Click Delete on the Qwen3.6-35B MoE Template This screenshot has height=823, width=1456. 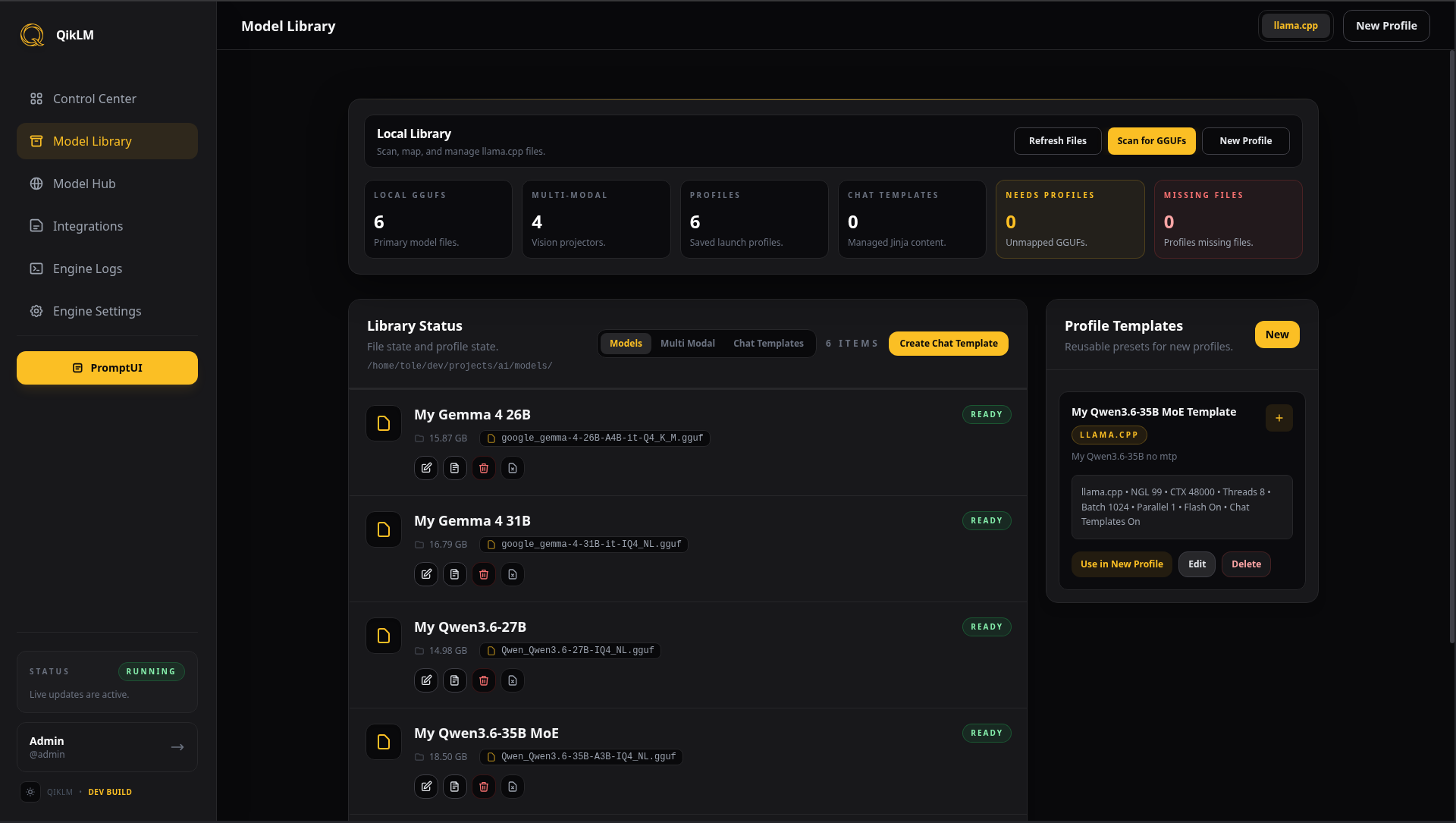[1246, 564]
